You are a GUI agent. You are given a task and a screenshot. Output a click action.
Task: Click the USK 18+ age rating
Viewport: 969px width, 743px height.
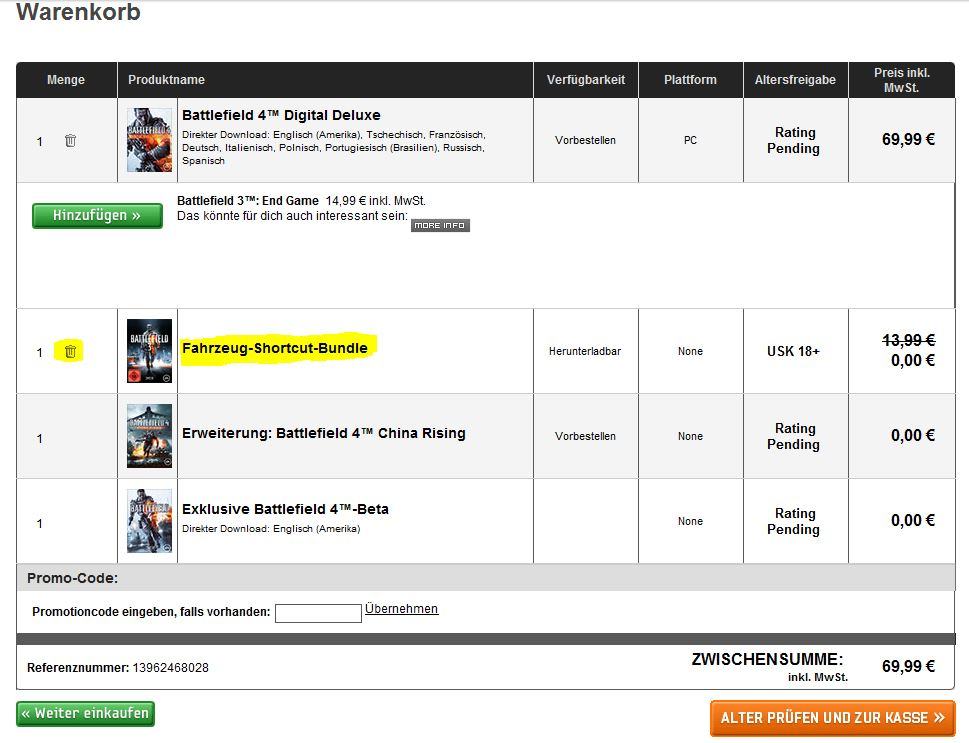[x=793, y=351]
